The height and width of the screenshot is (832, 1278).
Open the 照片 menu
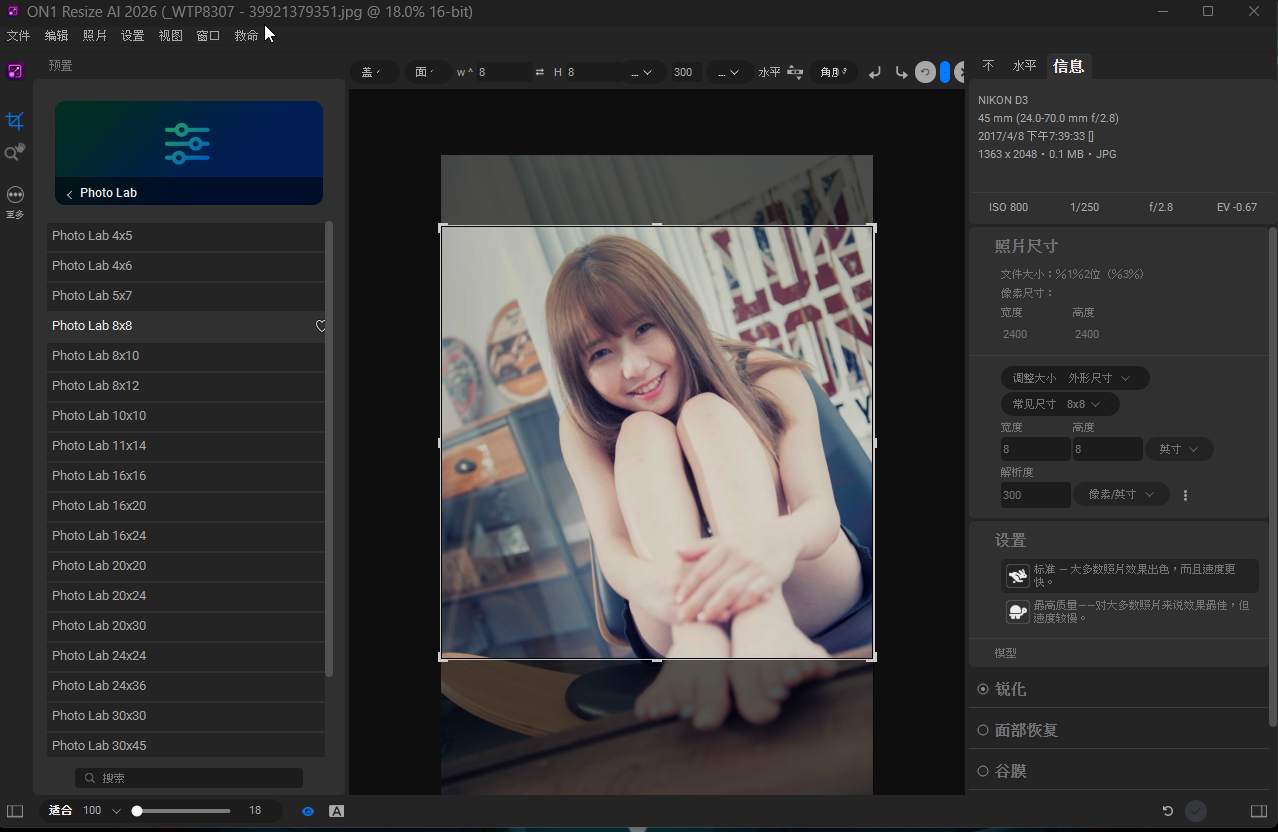(x=95, y=36)
